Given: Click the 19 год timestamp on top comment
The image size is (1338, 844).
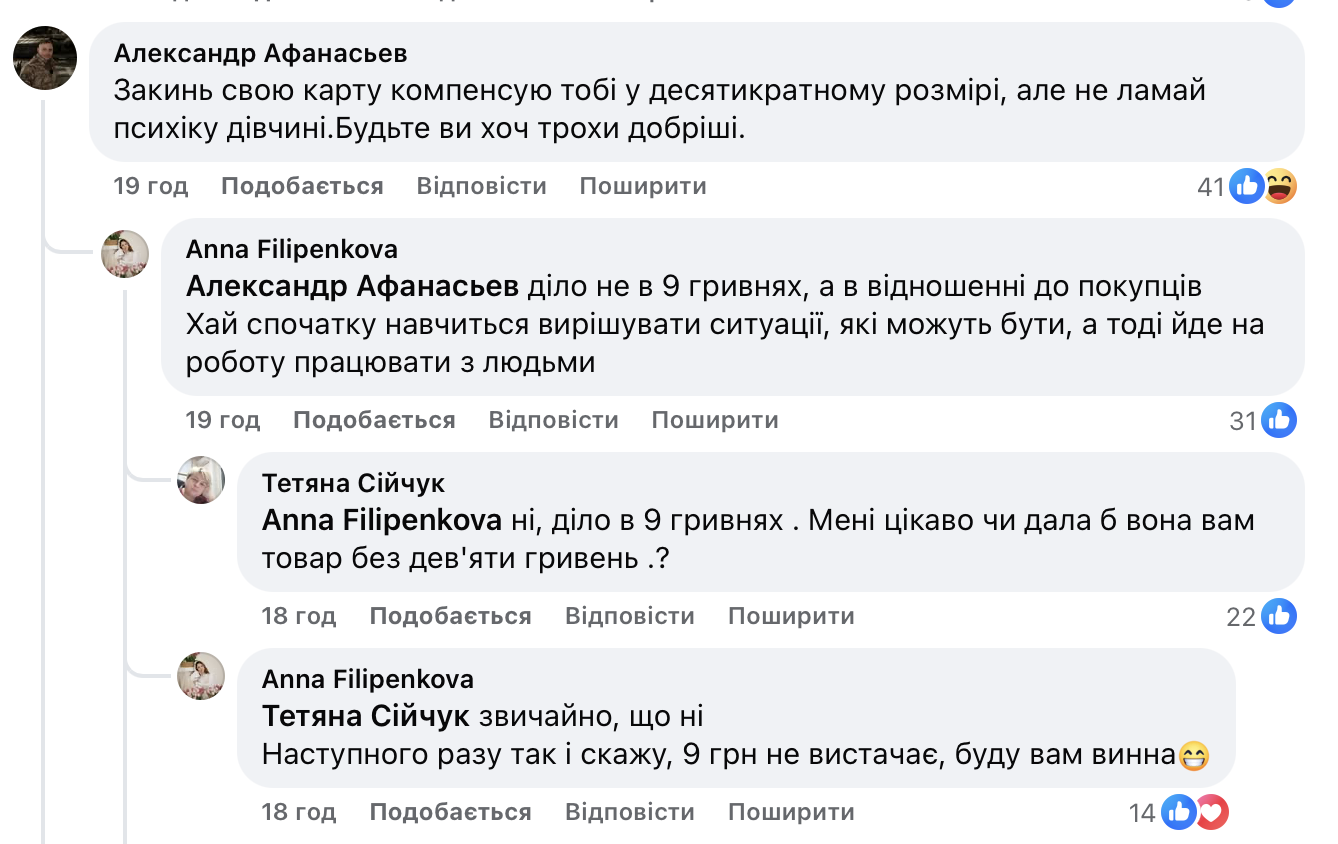Looking at the screenshot, I should pyautogui.click(x=150, y=186).
